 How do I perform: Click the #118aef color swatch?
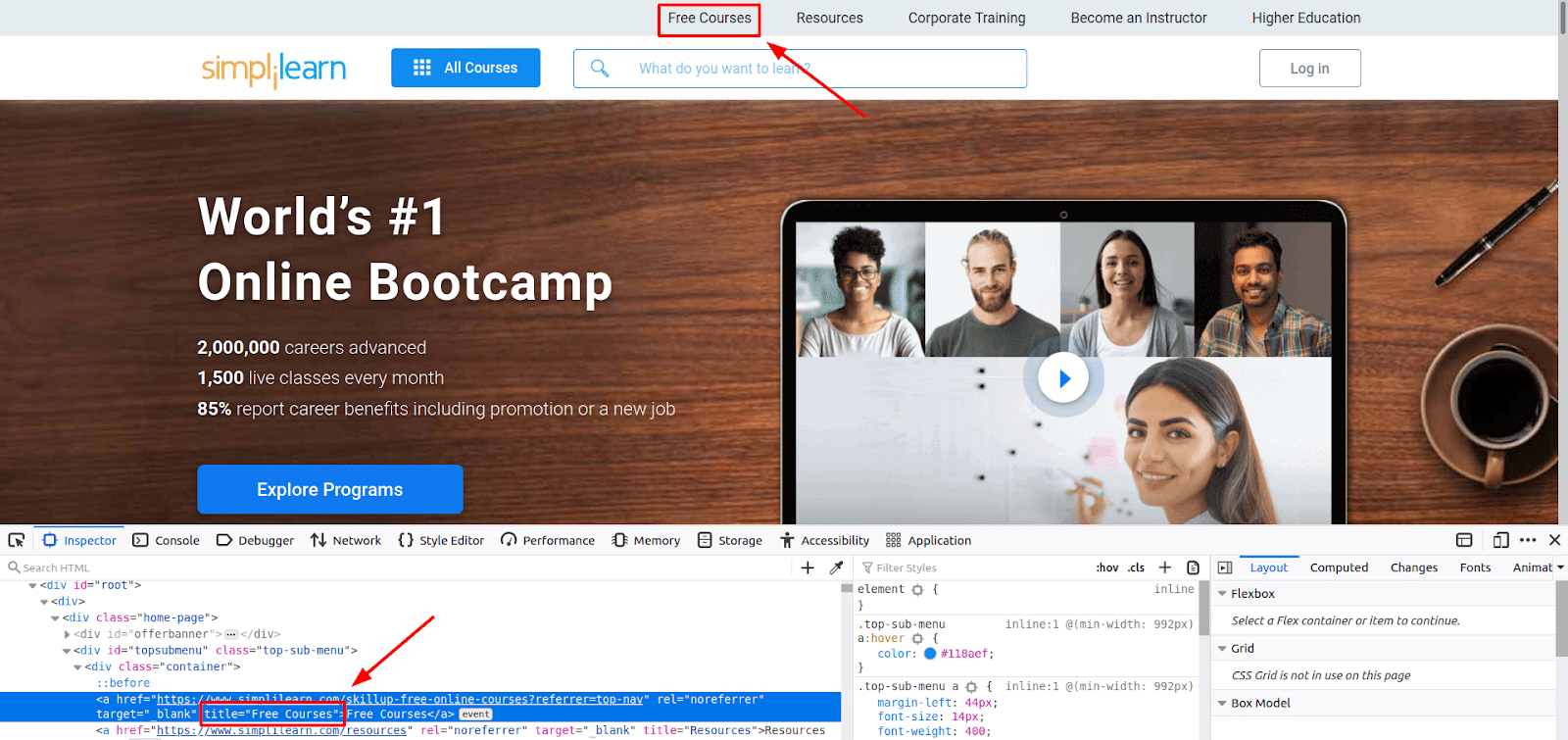pyautogui.click(x=930, y=654)
